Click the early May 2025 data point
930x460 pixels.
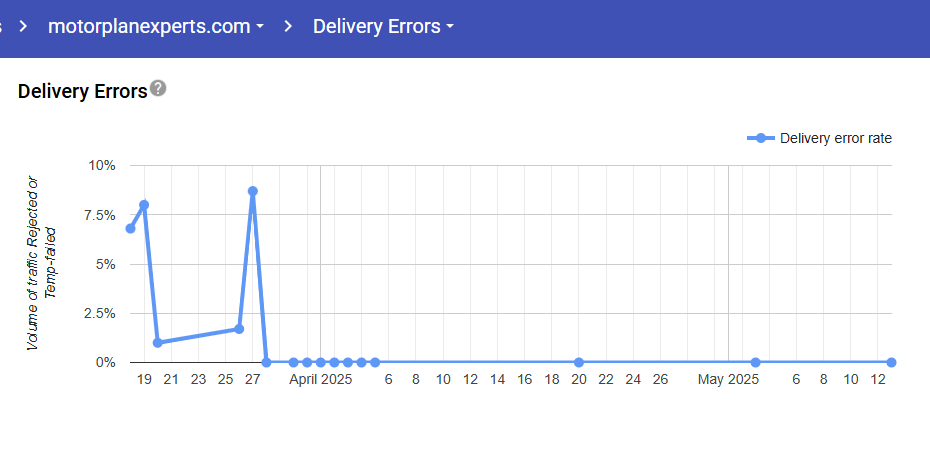click(x=755, y=362)
